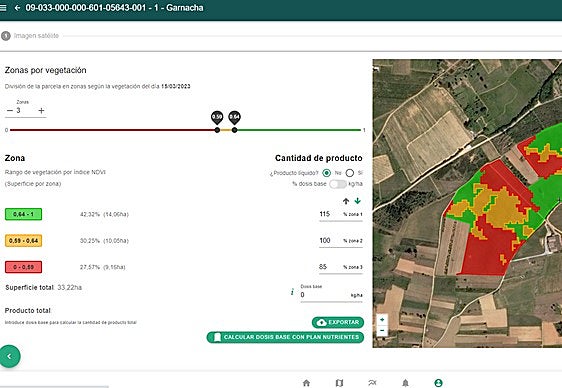Click the yellow 0,59 - 0,64 zone swatch
Image resolution: width=562 pixels, height=388 pixels.
pyautogui.click(x=23, y=241)
